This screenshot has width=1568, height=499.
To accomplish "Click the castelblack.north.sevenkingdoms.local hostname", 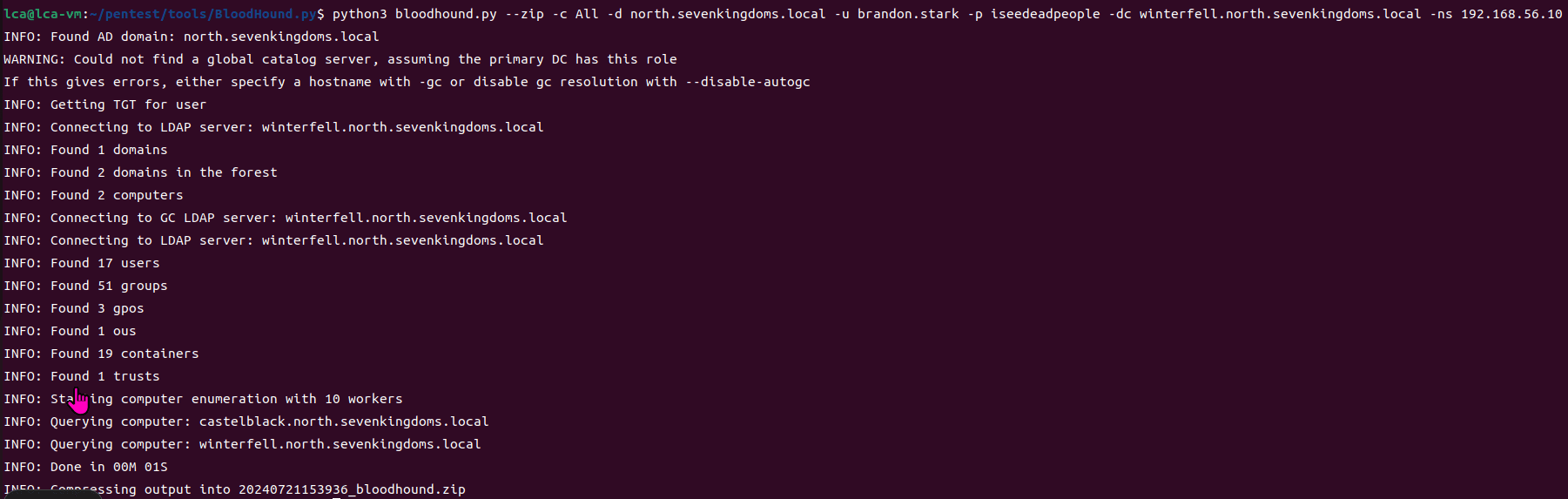I will 344,421.
